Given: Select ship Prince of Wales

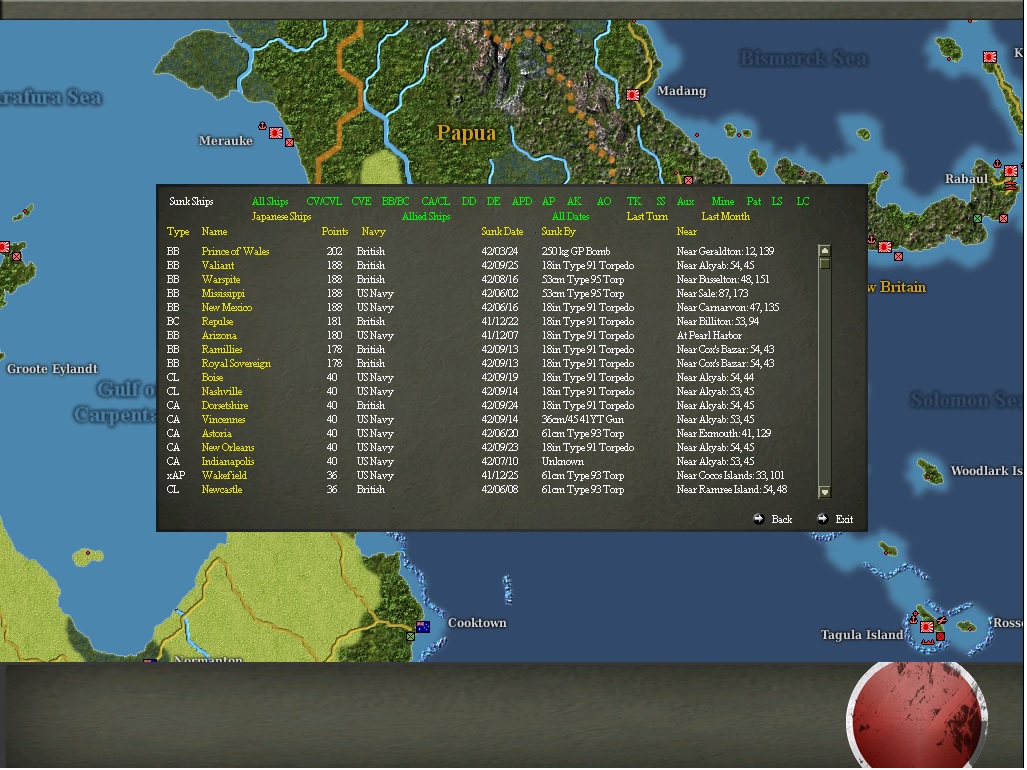Looking at the screenshot, I should click(235, 251).
